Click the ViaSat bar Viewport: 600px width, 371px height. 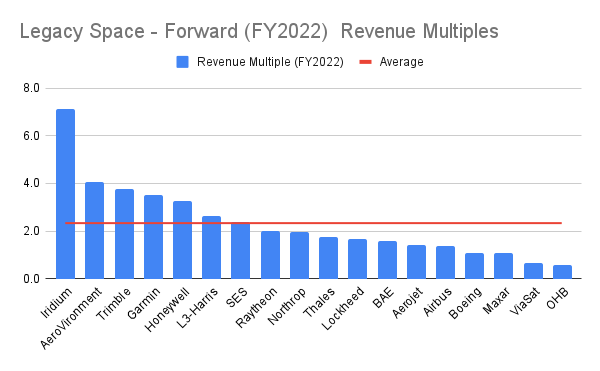533,271
